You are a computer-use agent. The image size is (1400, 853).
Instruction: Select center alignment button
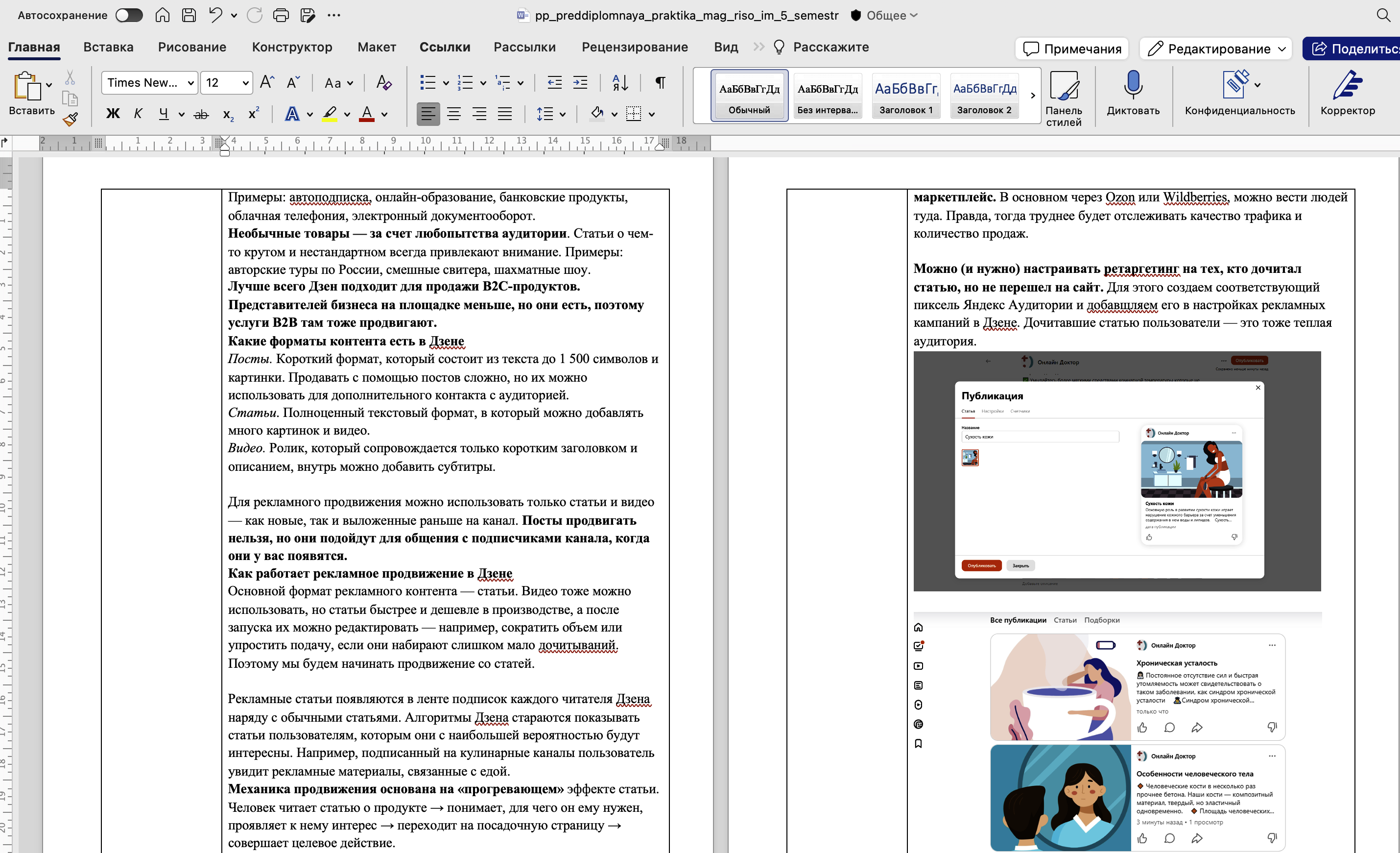coord(453,114)
